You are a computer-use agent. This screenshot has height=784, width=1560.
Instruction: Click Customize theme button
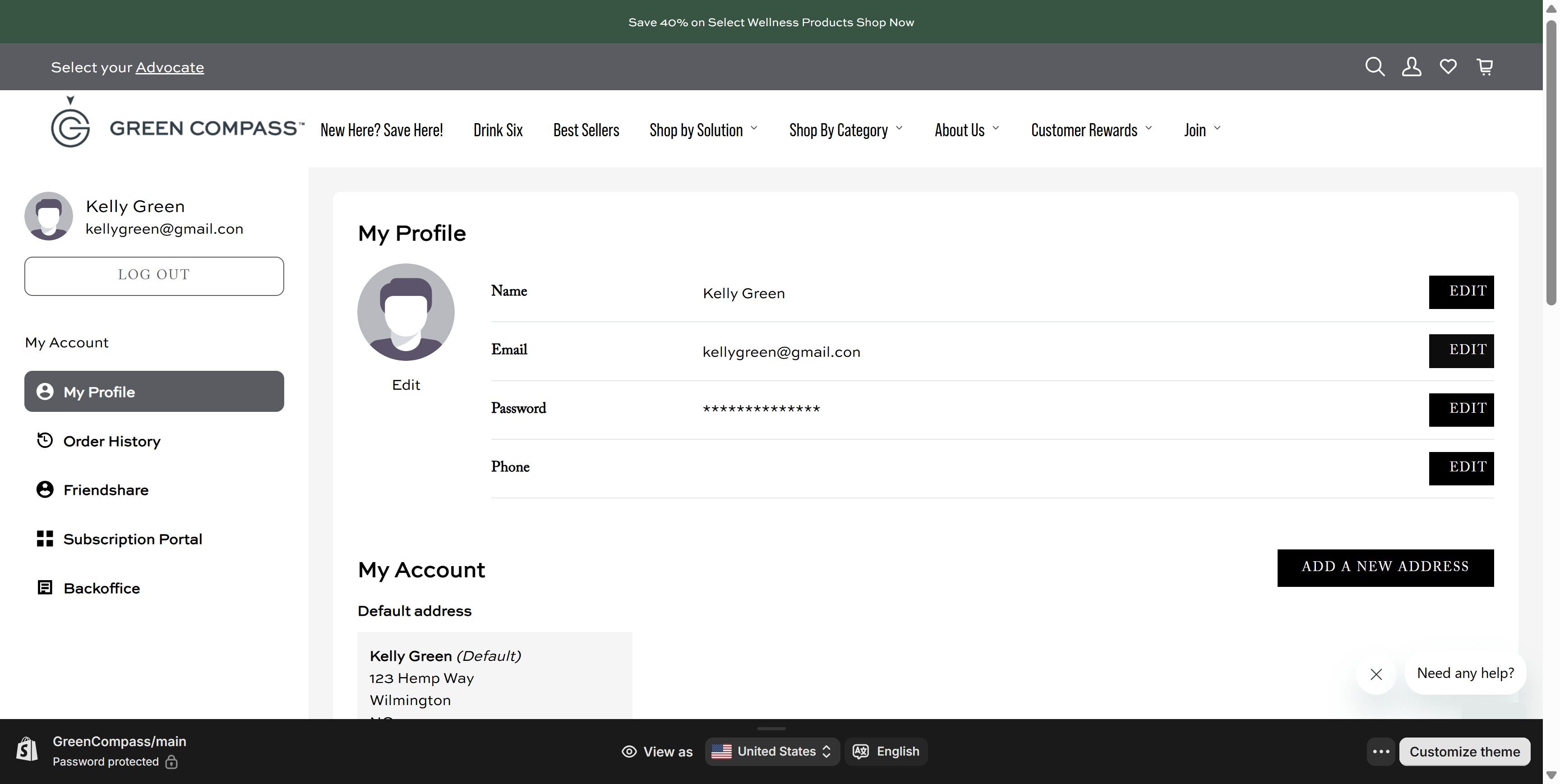[1464, 752]
